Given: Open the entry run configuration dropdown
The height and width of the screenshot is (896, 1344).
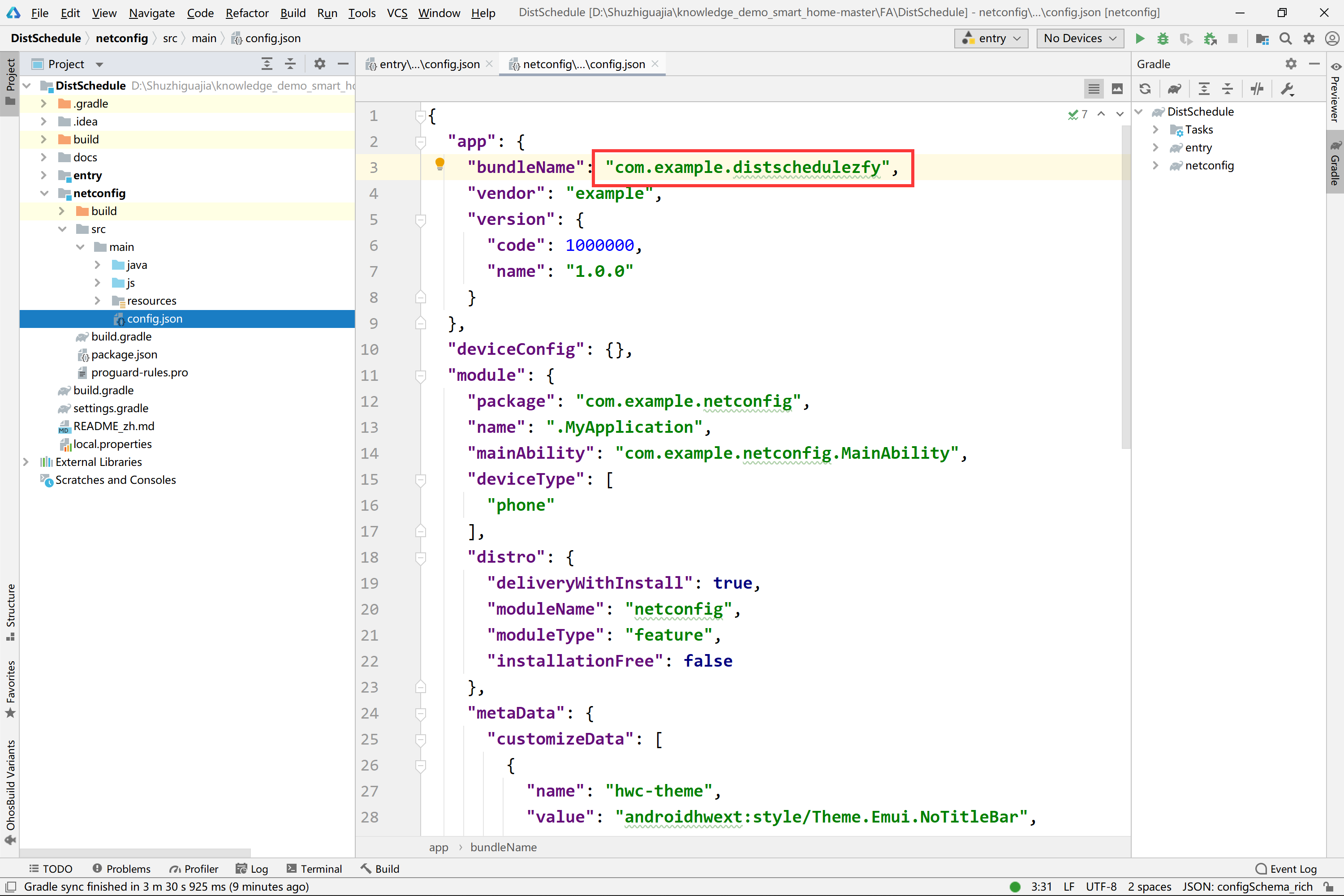Looking at the screenshot, I should coord(991,38).
